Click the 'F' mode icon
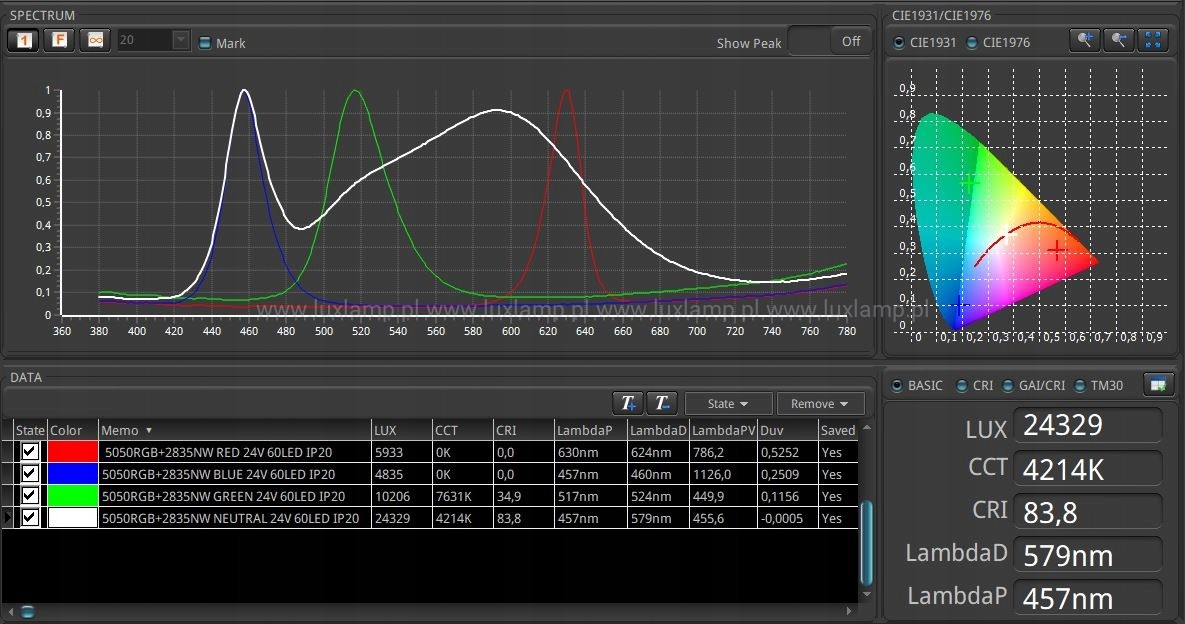 (x=59, y=41)
